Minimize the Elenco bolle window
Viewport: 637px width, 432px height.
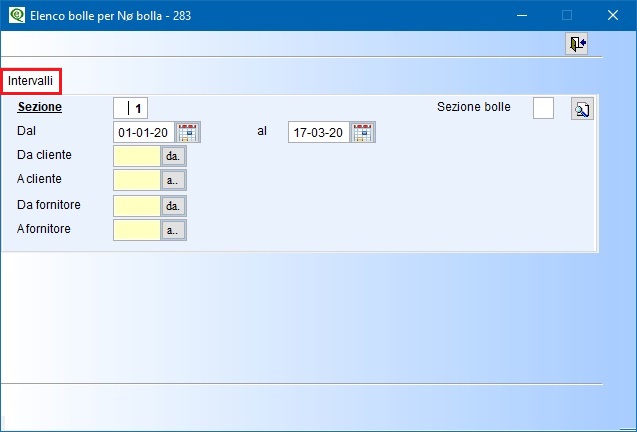pyautogui.click(x=520, y=15)
